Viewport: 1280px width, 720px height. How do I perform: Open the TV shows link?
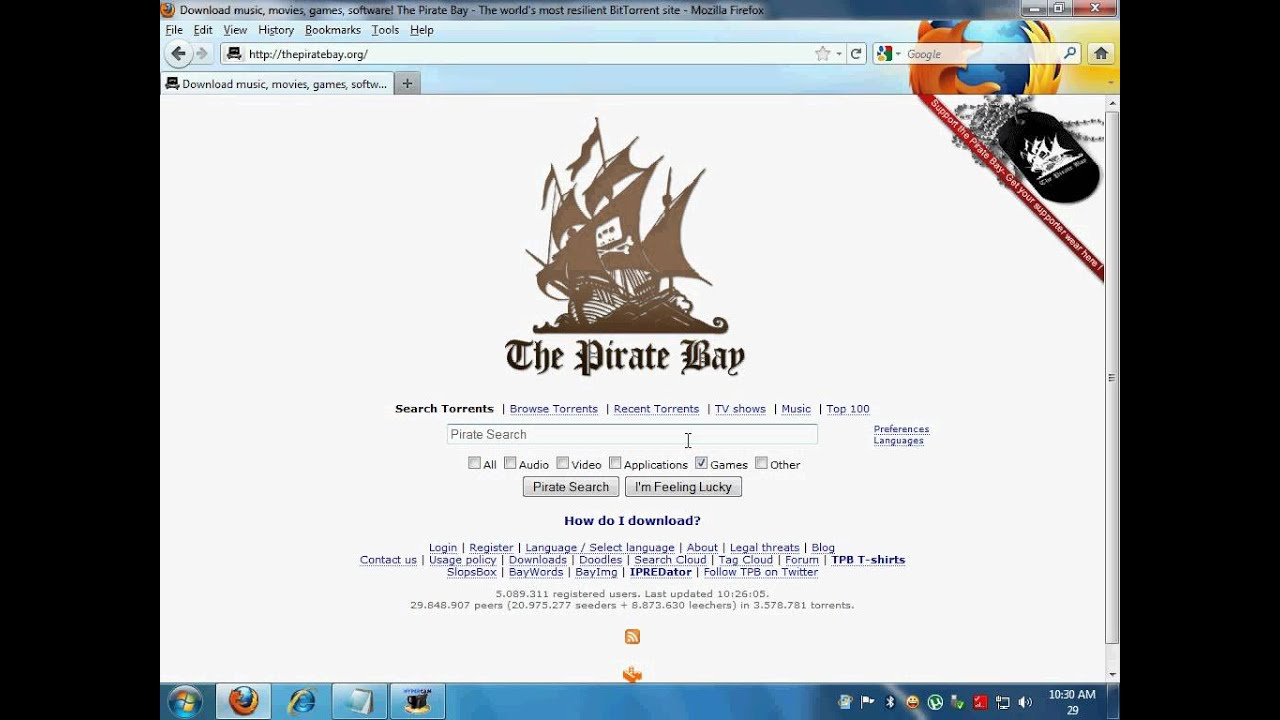click(740, 409)
